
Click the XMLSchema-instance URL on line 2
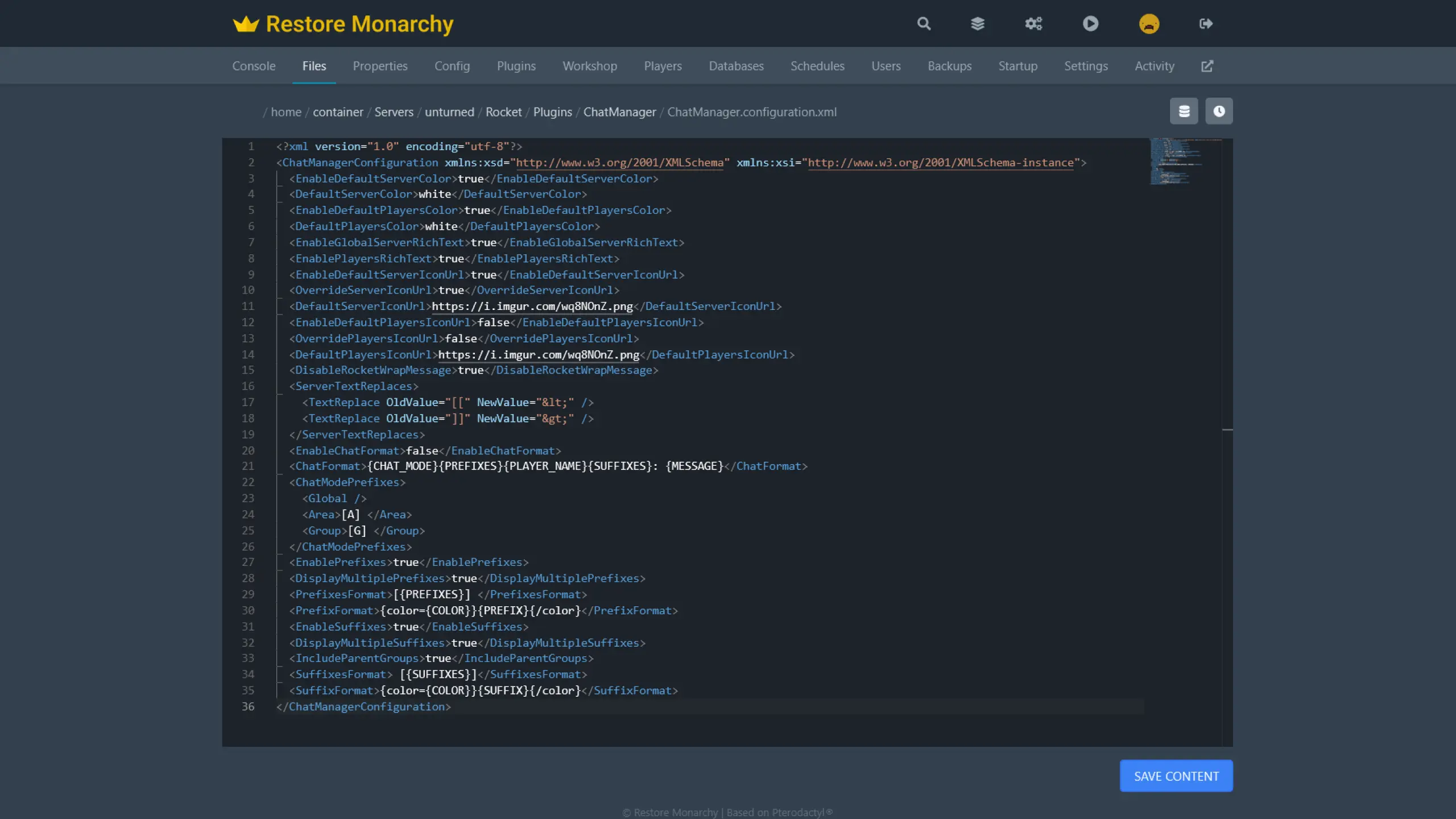pyautogui.click(x=941, y=163)
